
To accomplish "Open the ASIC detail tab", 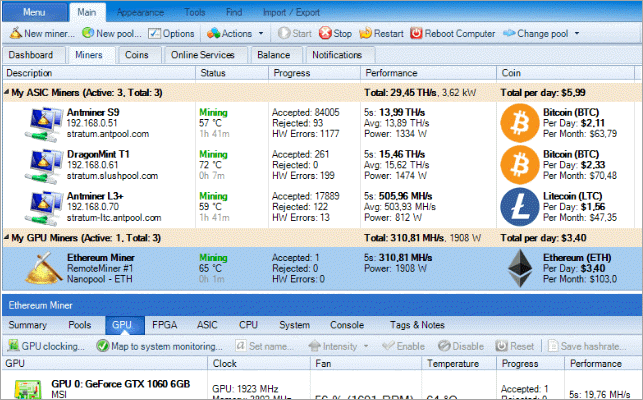I will coord(207,325).
